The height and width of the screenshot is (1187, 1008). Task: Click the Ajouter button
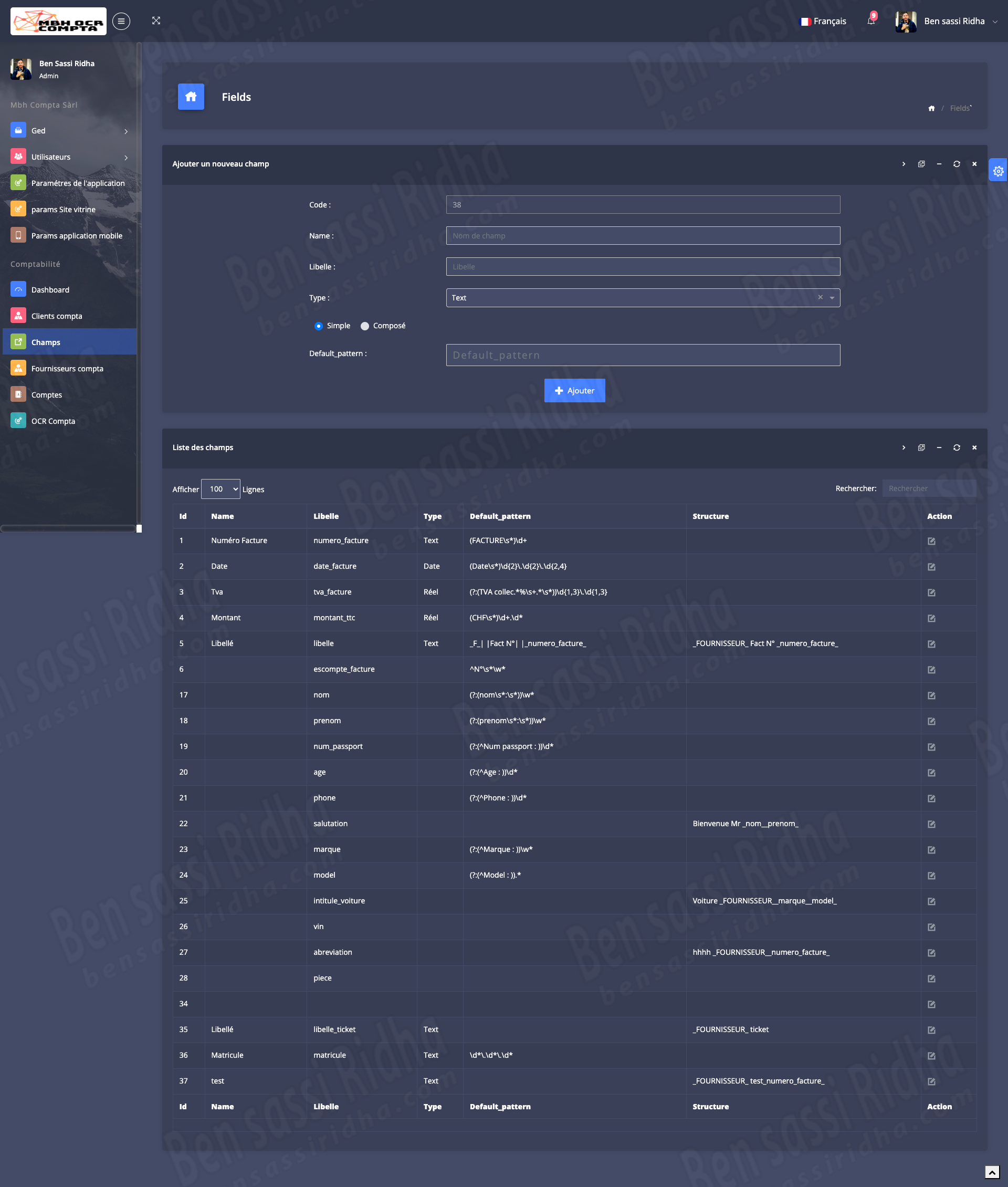pyautogui.click(x=574, y=391)
